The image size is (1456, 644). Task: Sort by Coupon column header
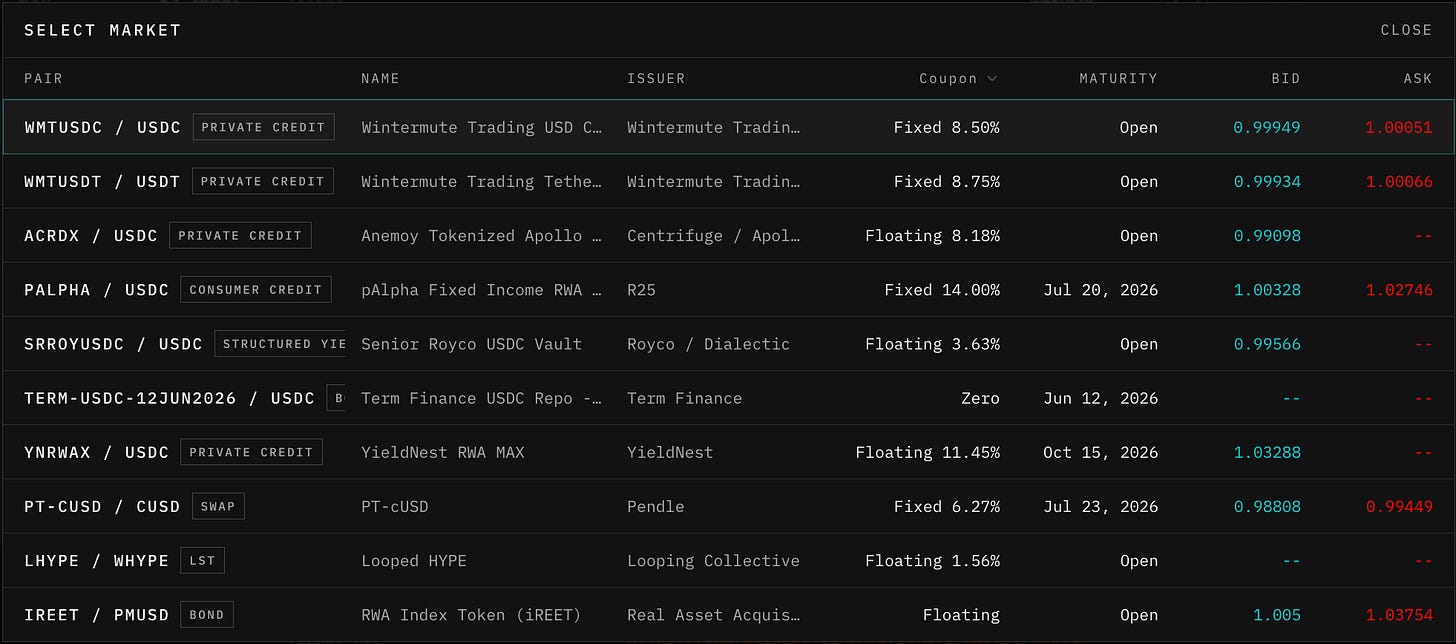tap(958, 78)
